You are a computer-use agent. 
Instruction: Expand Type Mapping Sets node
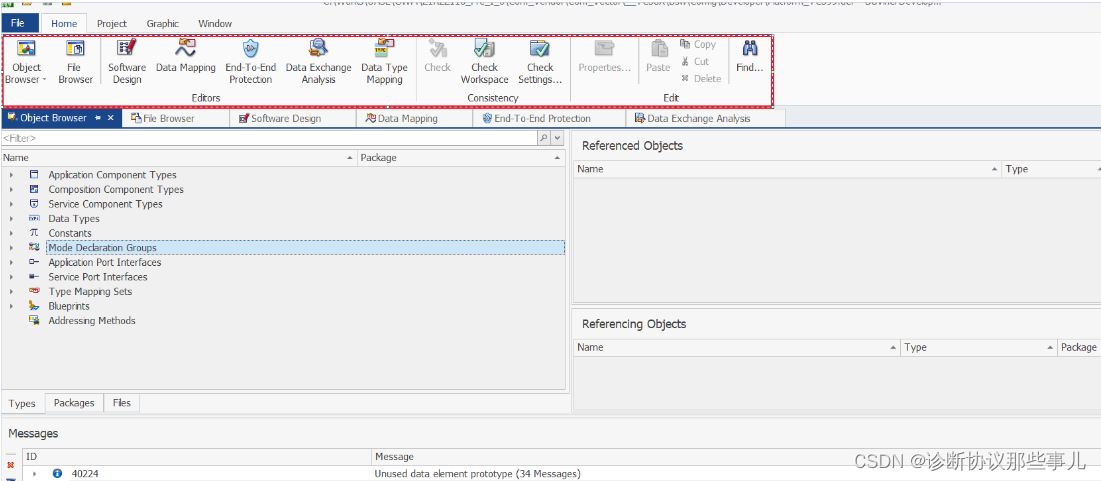[11, 292]
